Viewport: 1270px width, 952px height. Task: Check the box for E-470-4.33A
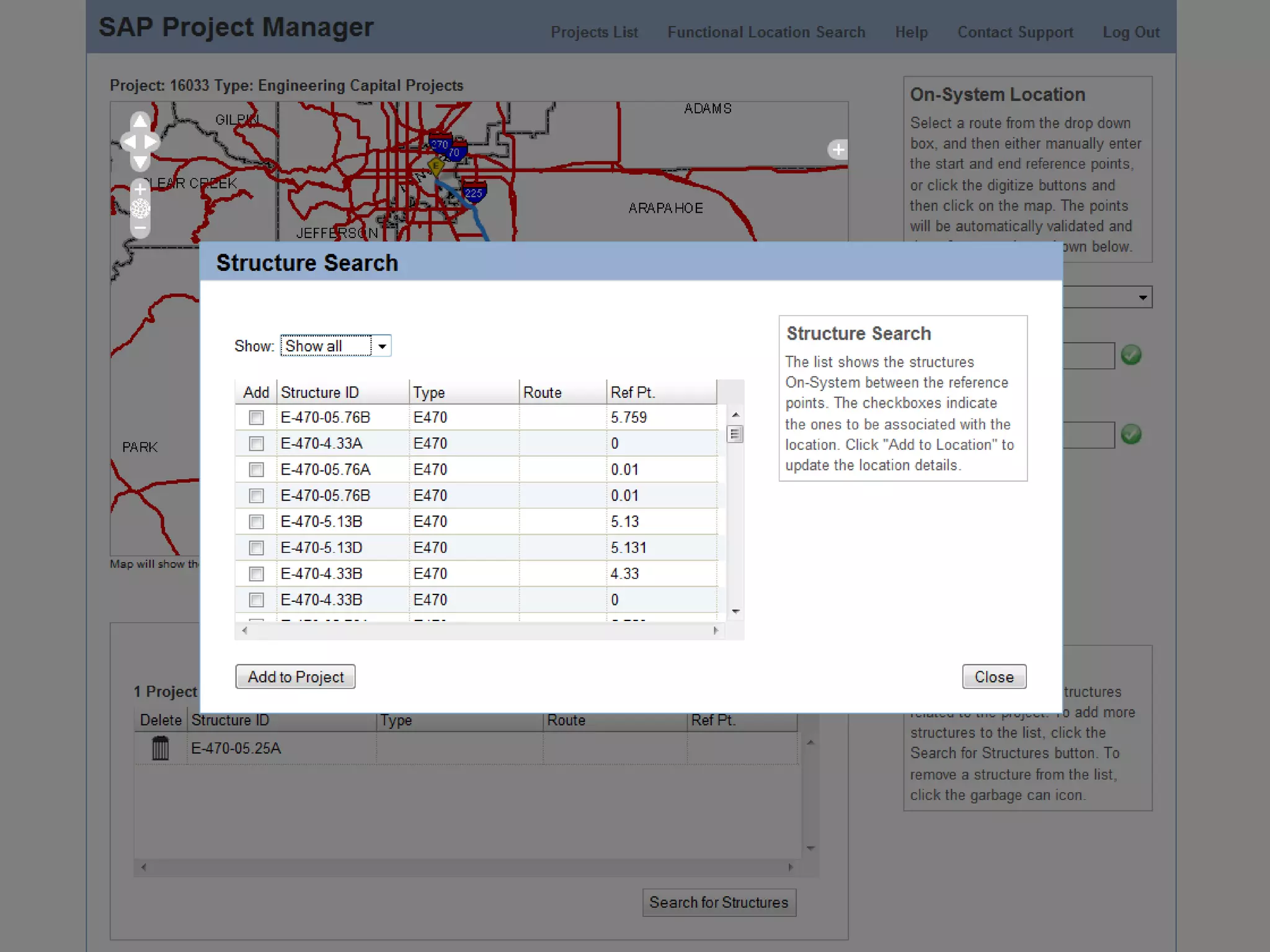point(256,444)
